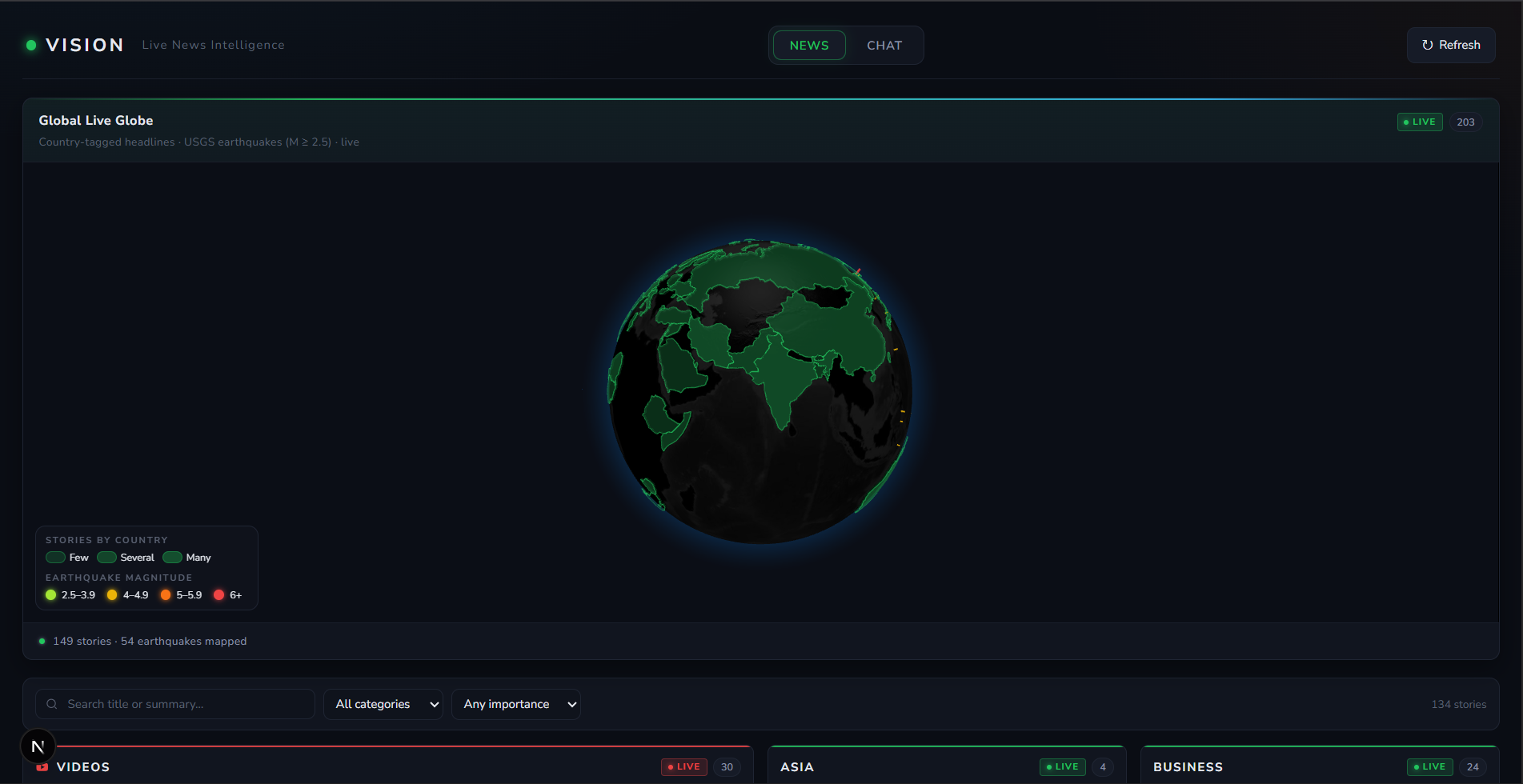The width and height of the screenshot is (1523, 784).
Task: Click the red LIVE badge on VIDEOS panel
Action: (684, 766)
